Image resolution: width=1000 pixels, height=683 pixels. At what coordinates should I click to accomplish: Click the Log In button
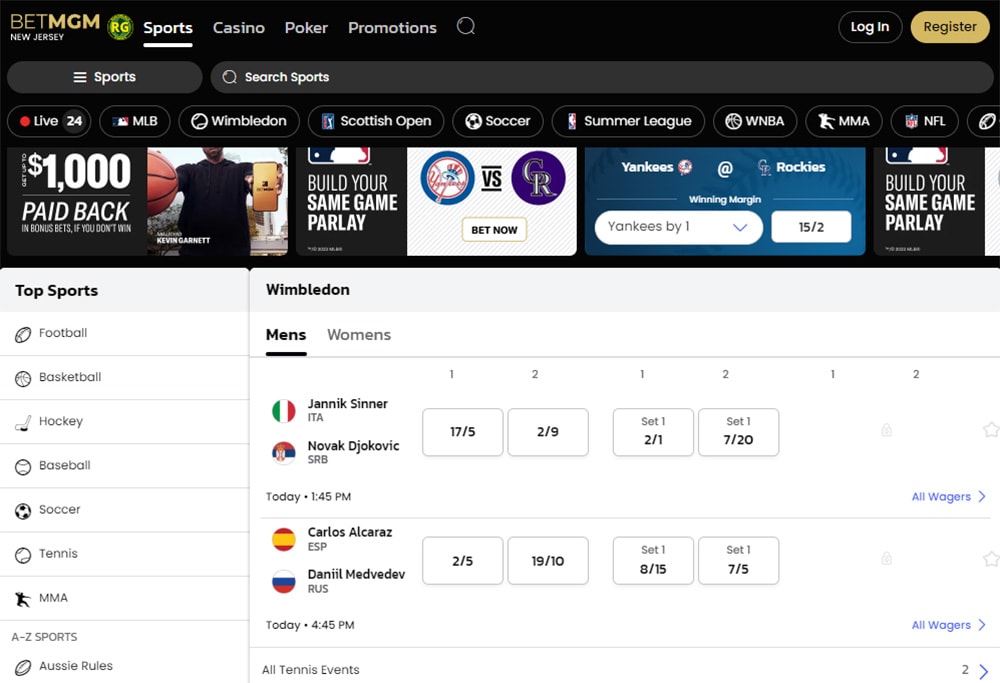click(870, 27)
